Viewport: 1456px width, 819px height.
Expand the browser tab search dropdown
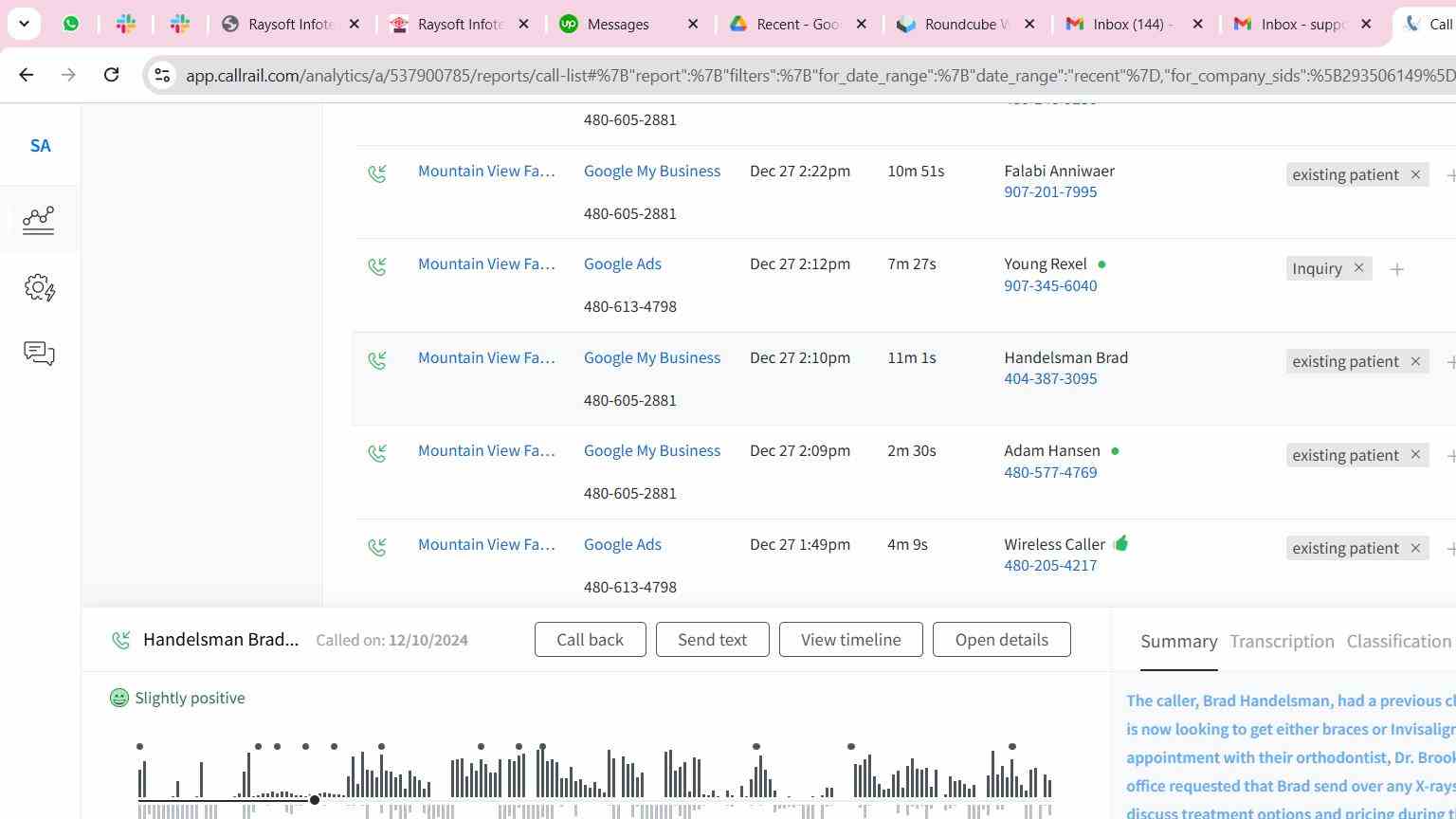[x=24, y=24]
